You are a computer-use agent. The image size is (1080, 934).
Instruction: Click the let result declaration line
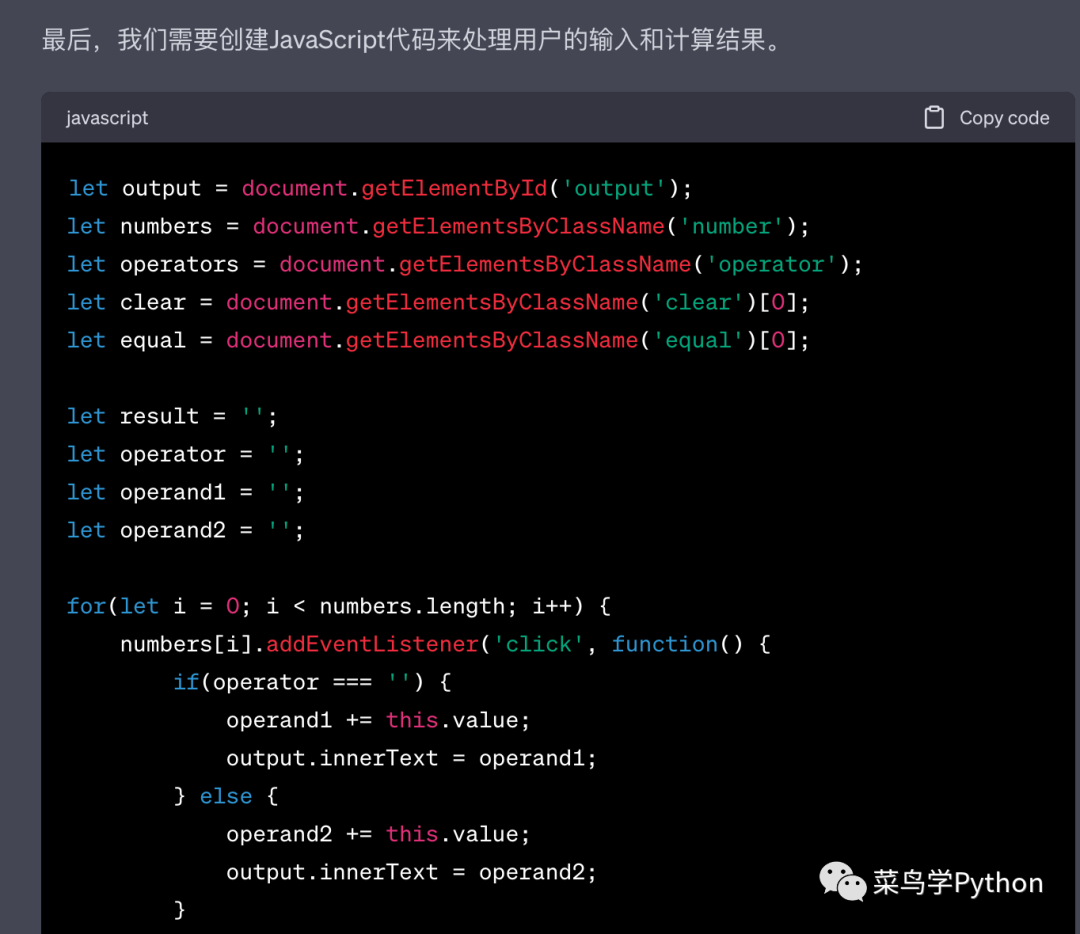[x=172, y=417]
